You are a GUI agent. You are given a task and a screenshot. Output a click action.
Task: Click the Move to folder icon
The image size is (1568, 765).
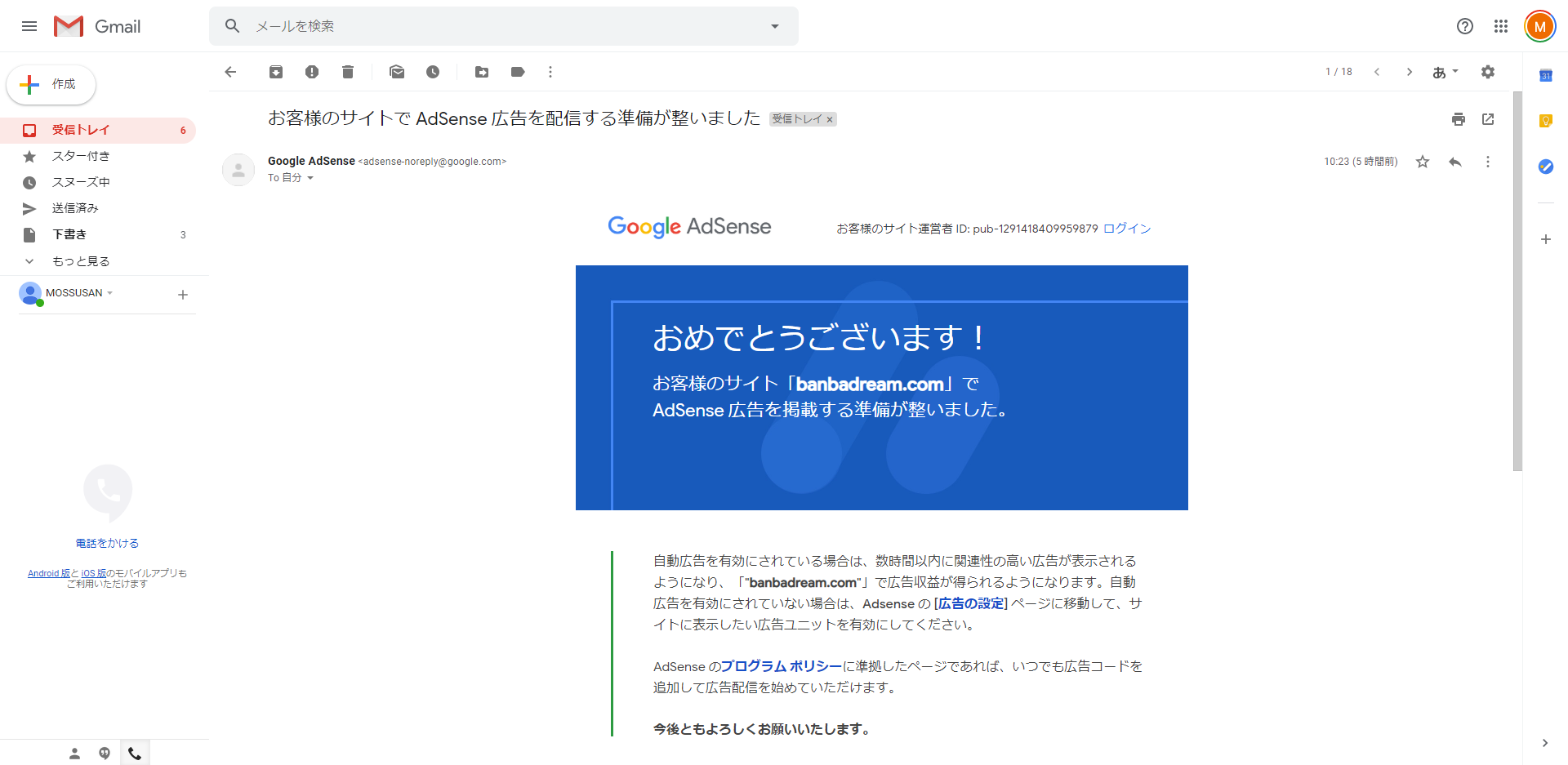(x=482, y=72)
